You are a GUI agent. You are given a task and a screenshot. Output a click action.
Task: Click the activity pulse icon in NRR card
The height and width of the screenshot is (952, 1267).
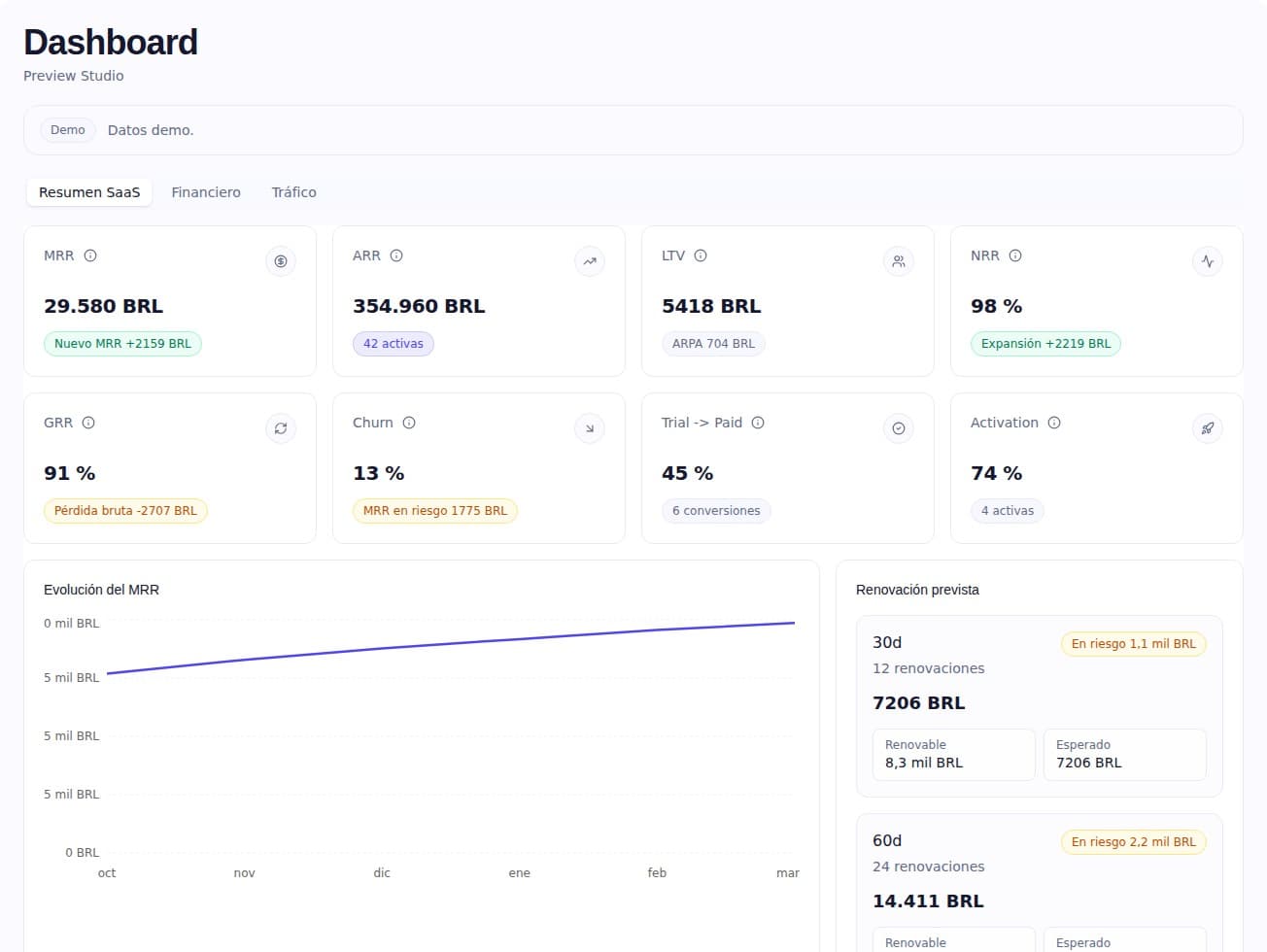coord(1208,261)
